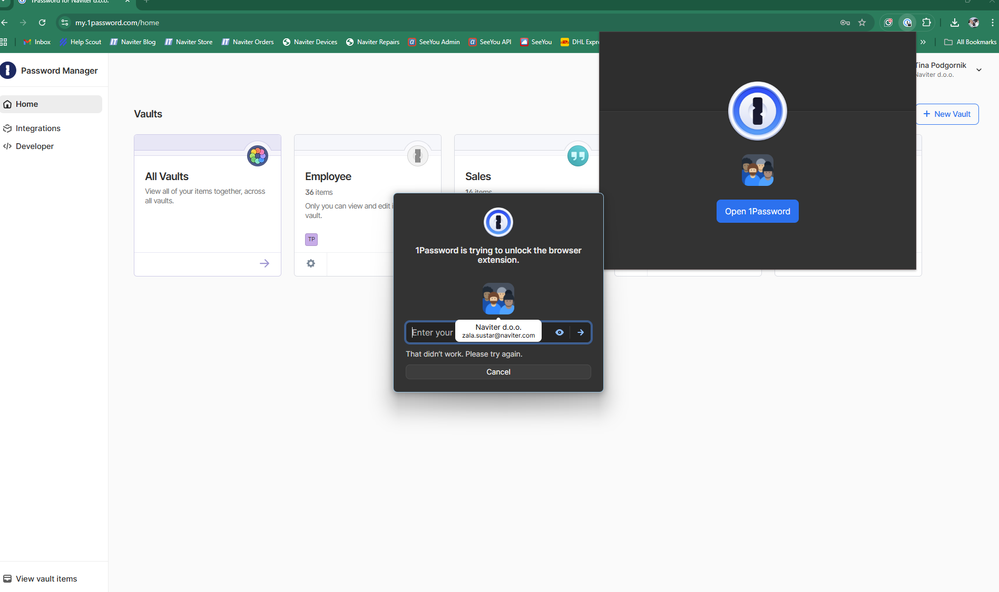Create a New Vault
This screenshot has height=592, width=999.
click(x=946, y=114)
